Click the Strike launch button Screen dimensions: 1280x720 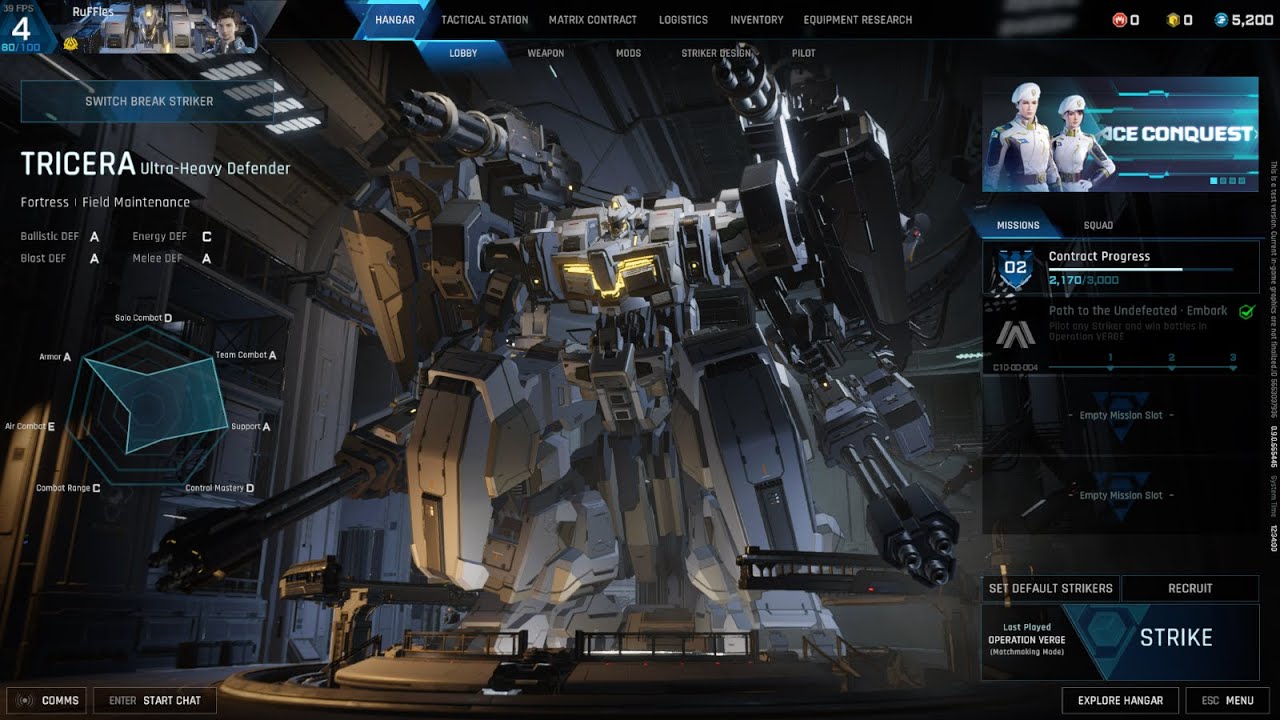(x=1176, y=638)
